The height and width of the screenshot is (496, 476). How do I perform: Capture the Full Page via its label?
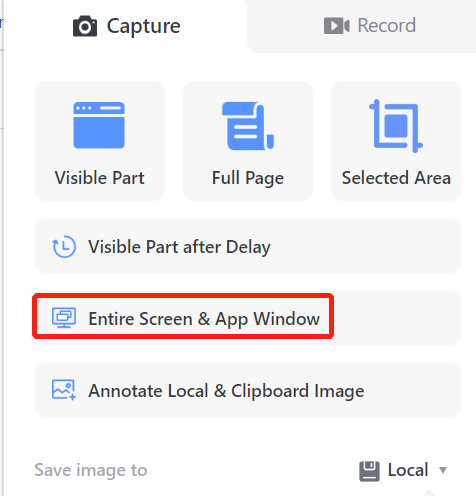(248, 178)
